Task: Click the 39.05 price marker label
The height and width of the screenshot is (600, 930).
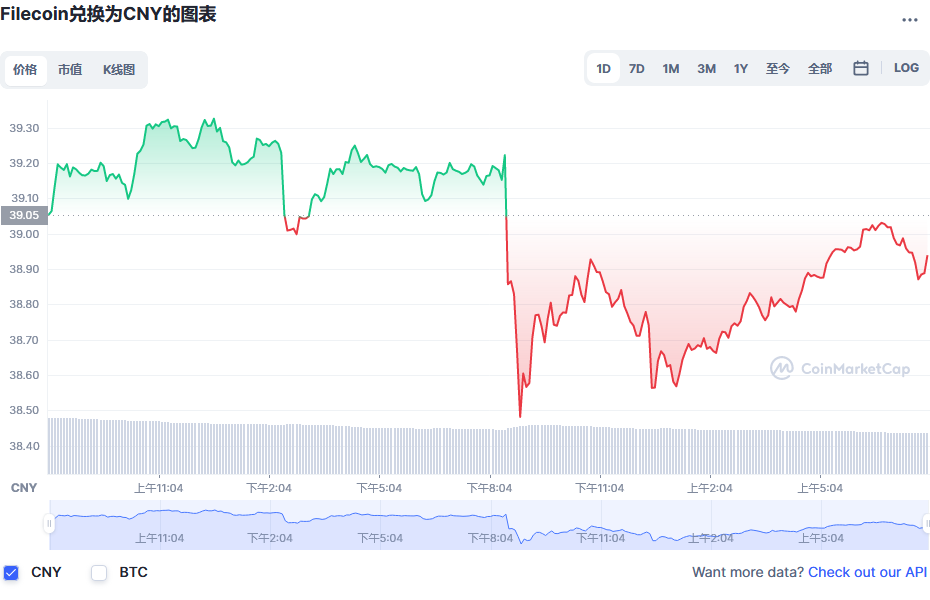Action: point(24,215)
